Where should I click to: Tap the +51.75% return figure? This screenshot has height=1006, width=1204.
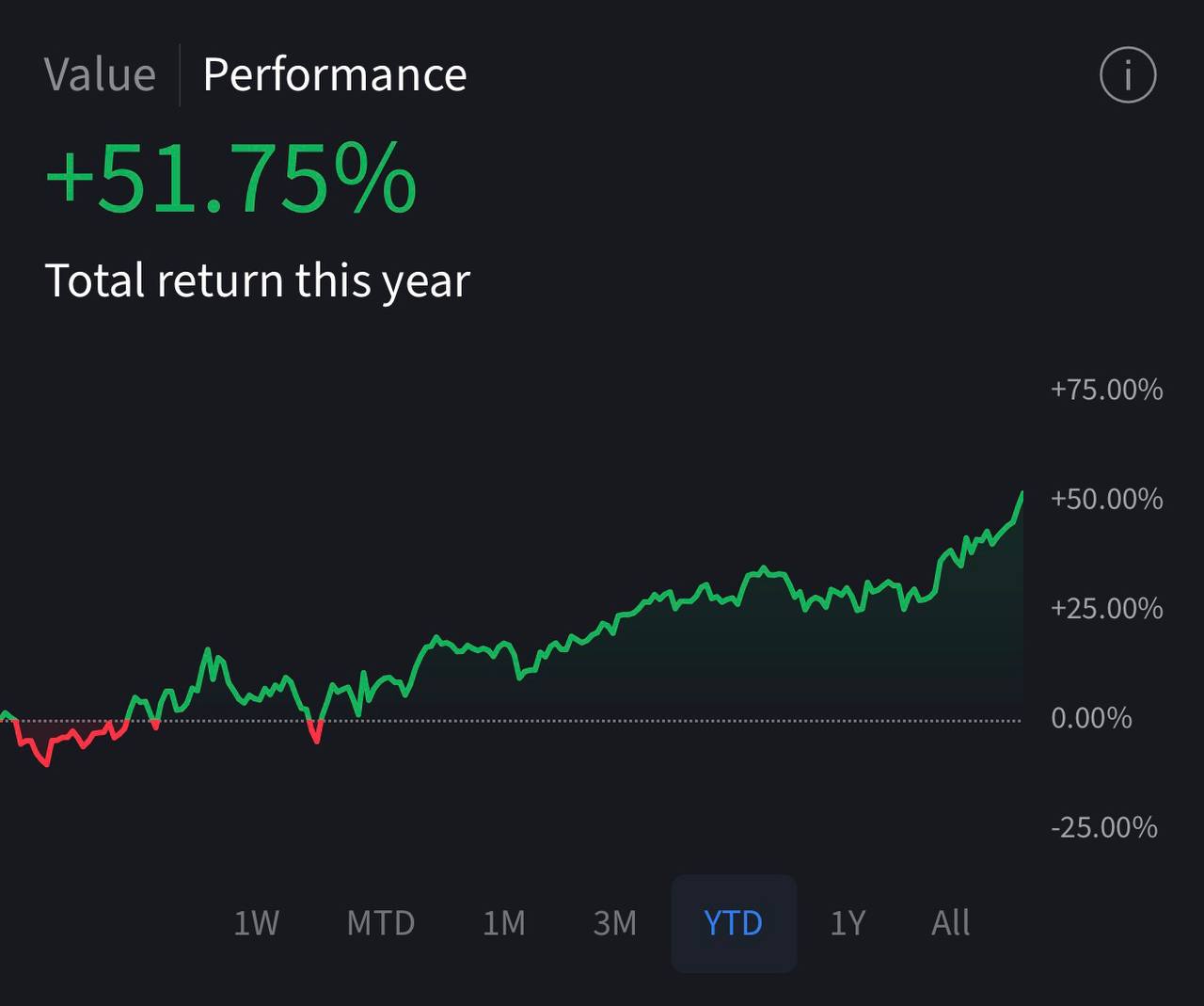tap(231, 179)
